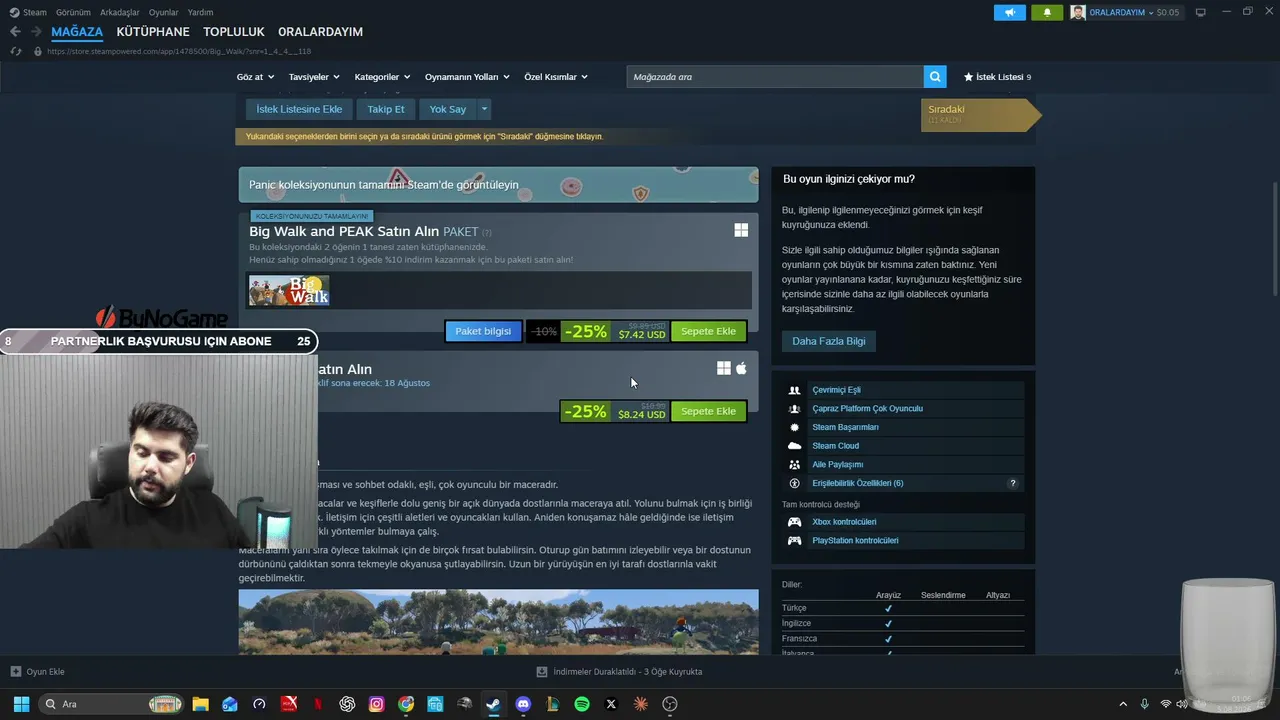
Task: Switch to the KÜTÜPHANE tab
Action: [153, 32]
